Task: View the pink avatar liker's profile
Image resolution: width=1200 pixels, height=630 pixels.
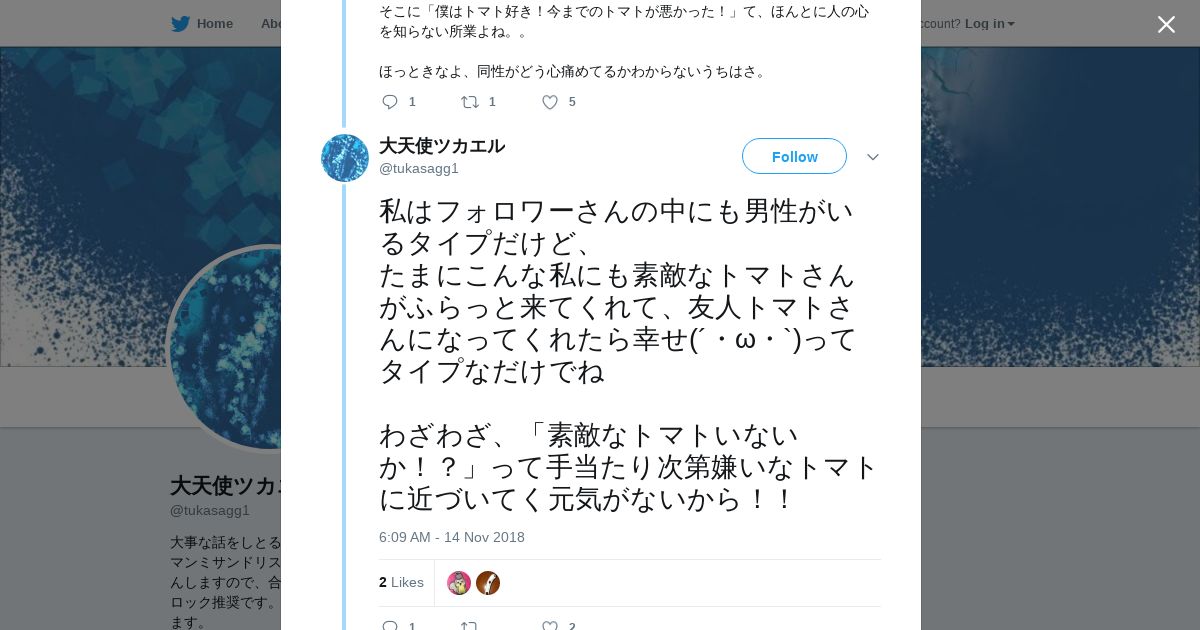Action: pyautogui.click(x=459, y=583)
